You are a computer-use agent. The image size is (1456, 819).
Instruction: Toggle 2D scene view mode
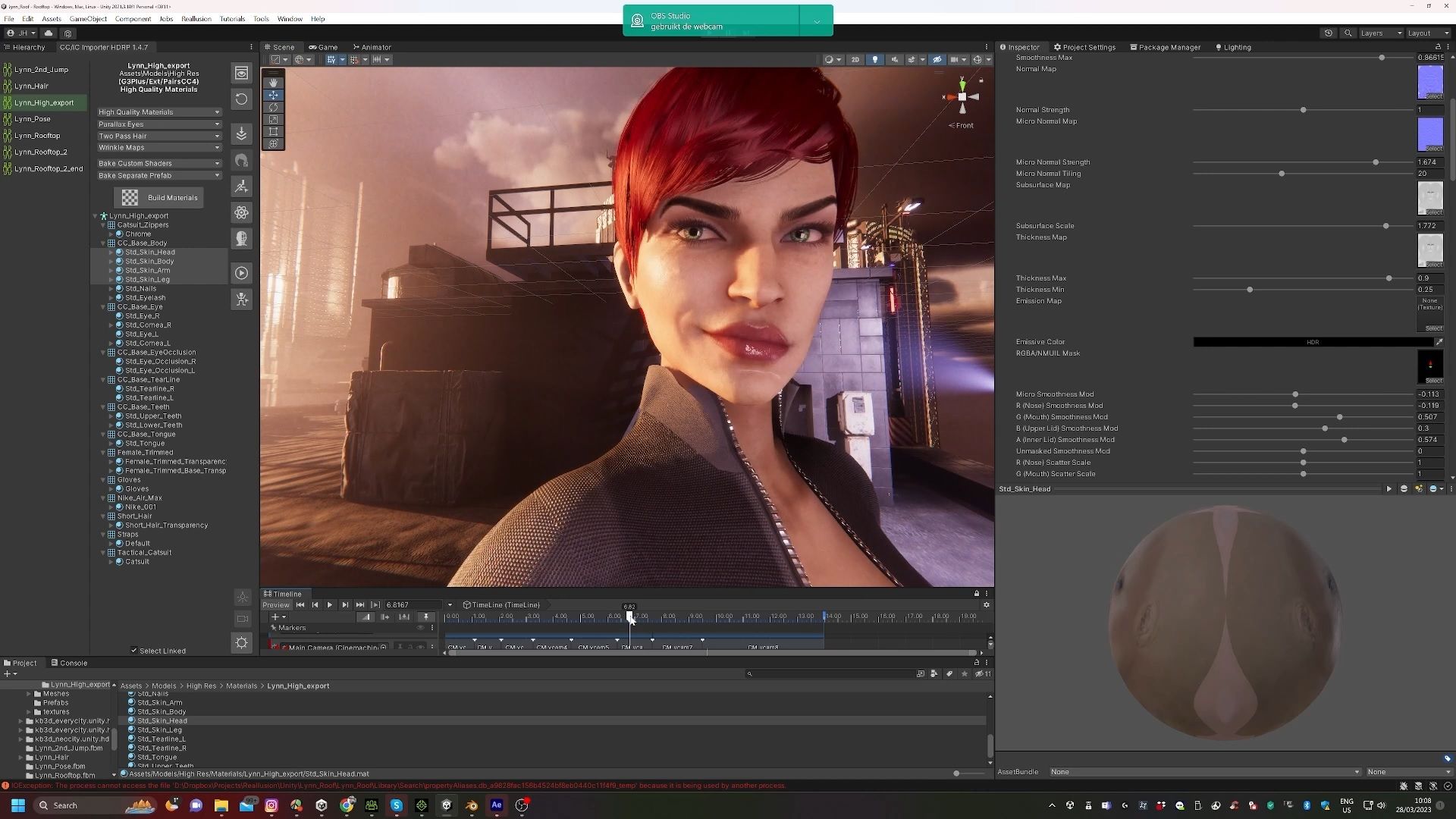pos(855,59)
